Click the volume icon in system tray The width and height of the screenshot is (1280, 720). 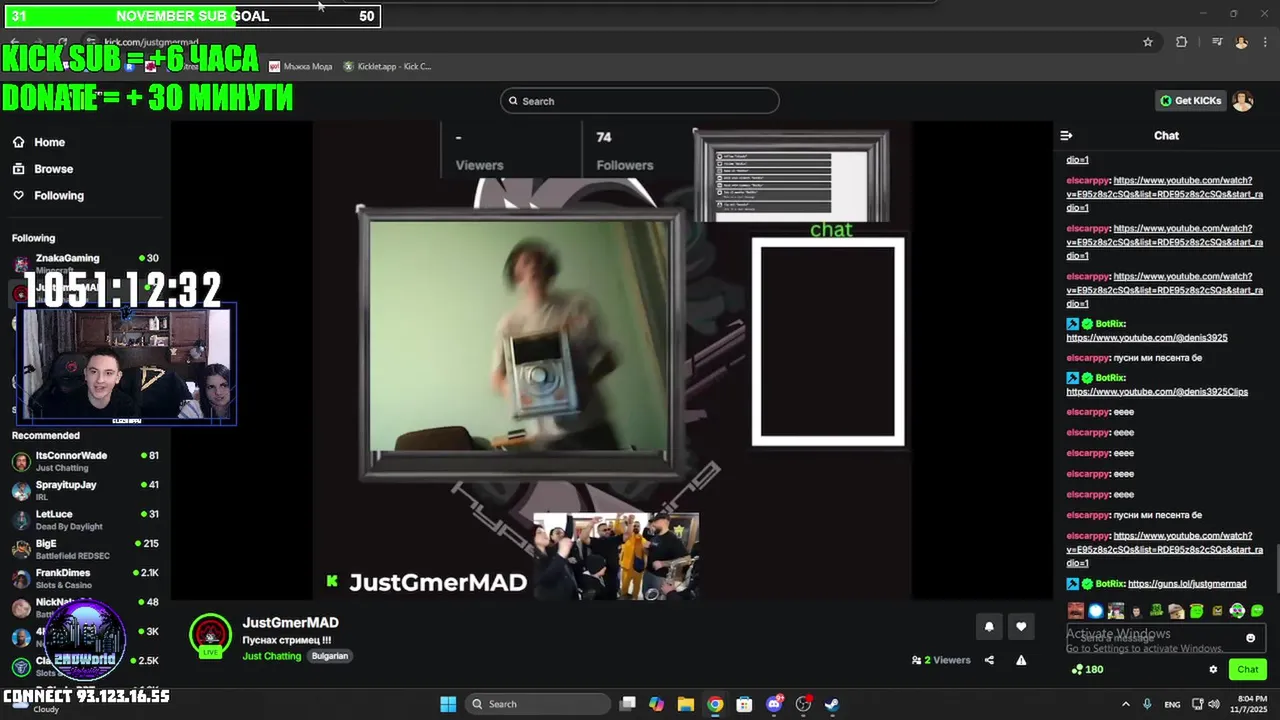point(1216,704)
